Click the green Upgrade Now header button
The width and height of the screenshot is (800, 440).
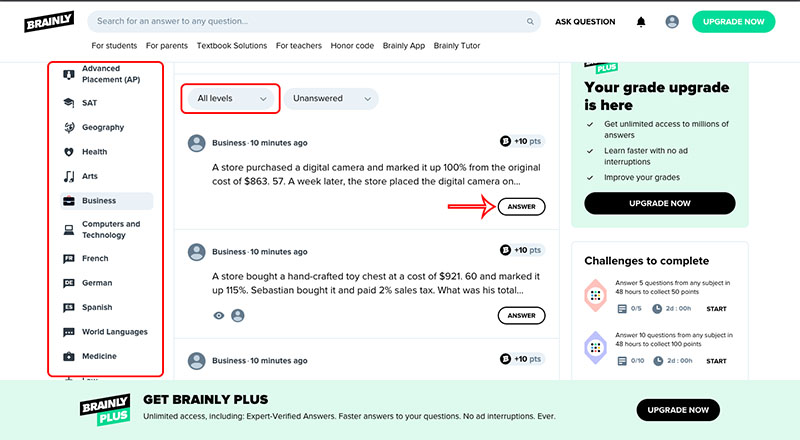[734, 22]
